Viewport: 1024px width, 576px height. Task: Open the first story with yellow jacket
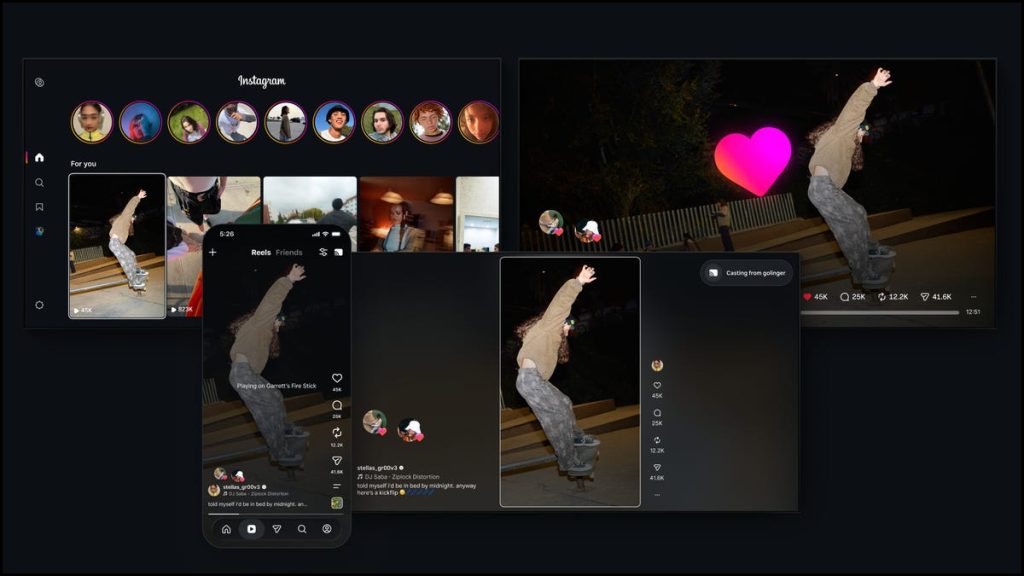92,122
